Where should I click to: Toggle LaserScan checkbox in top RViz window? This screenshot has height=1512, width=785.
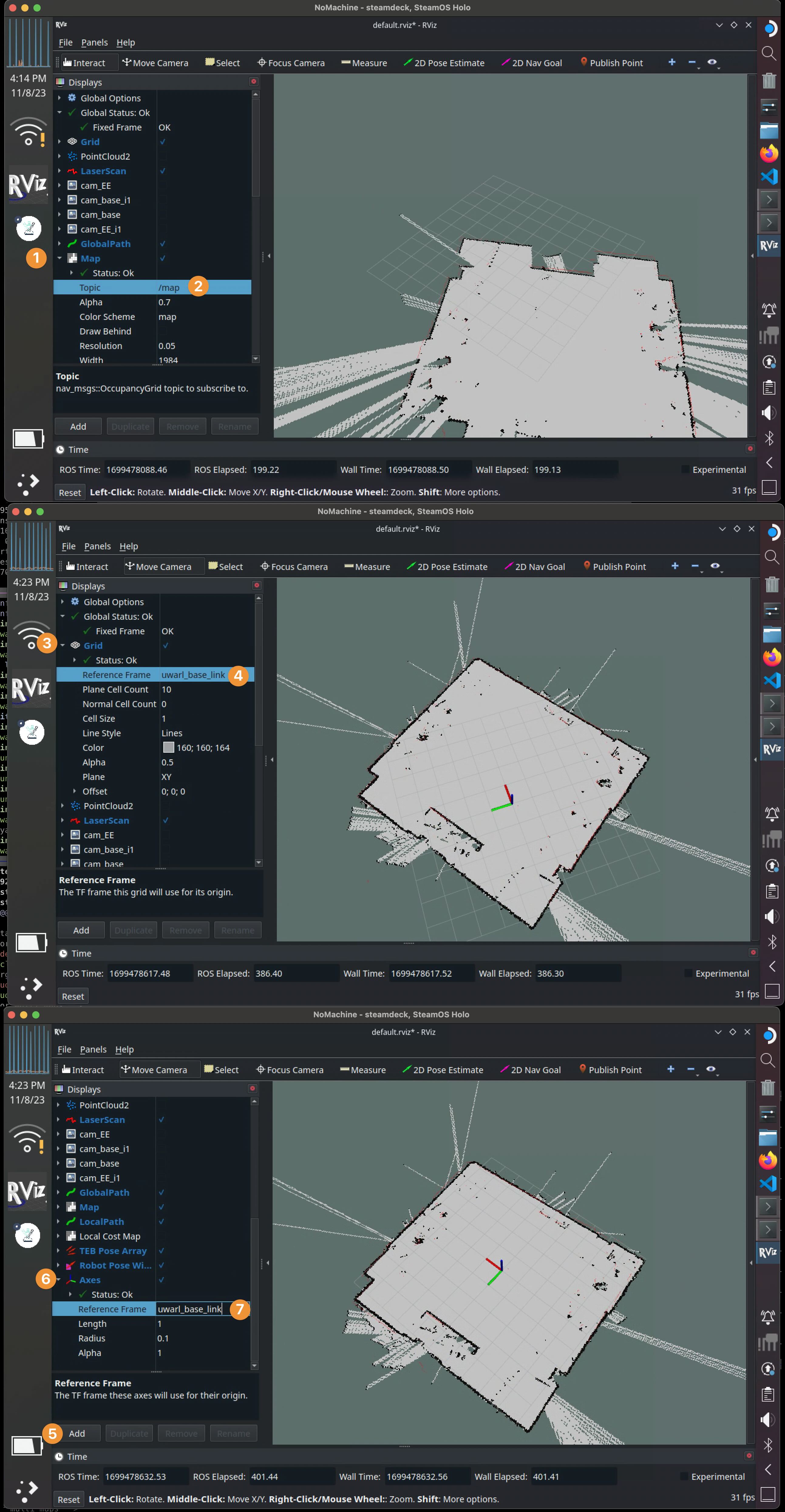click(x=163, y=171)
